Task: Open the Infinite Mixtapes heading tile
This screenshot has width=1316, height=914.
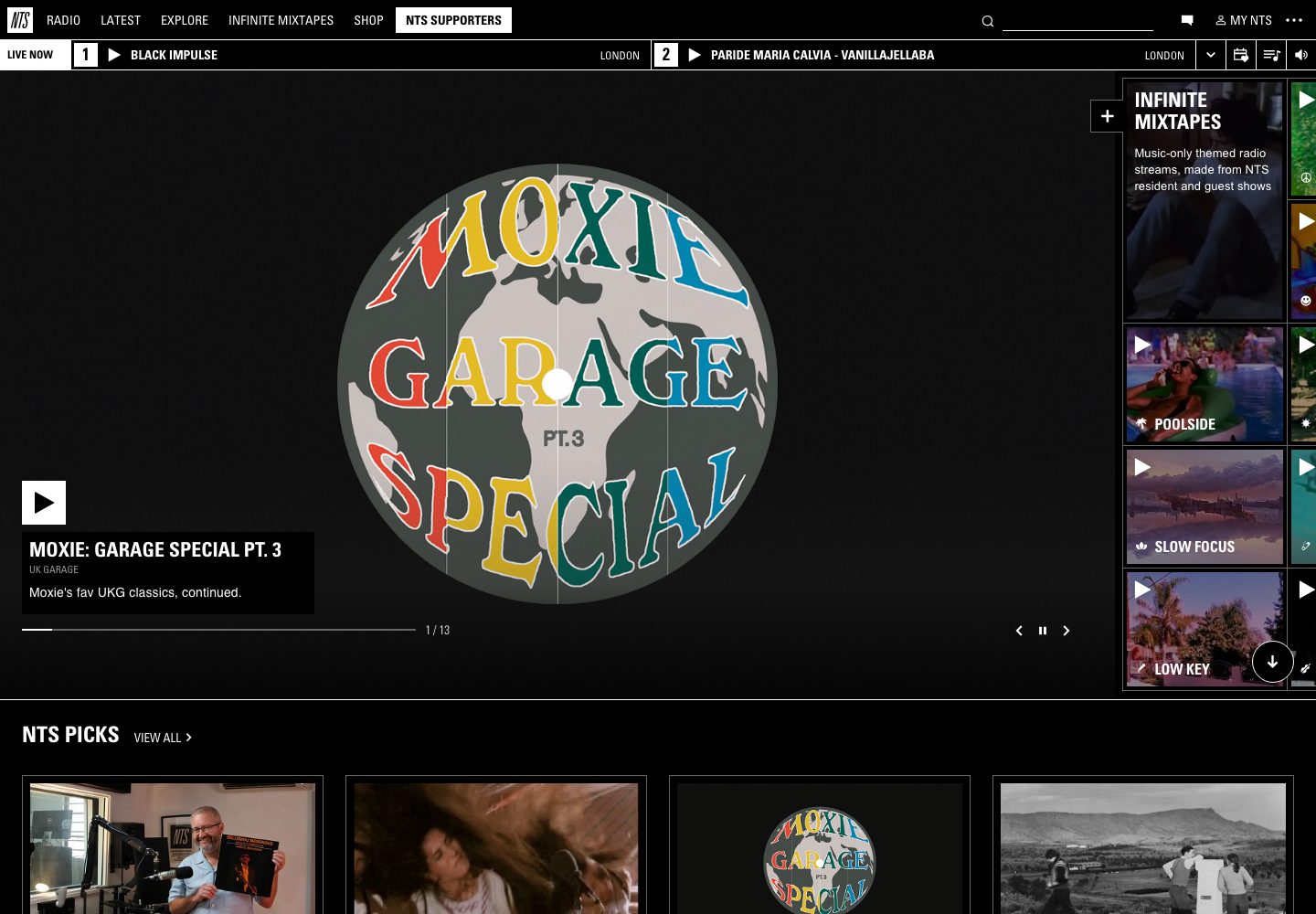Action: 1205,201
